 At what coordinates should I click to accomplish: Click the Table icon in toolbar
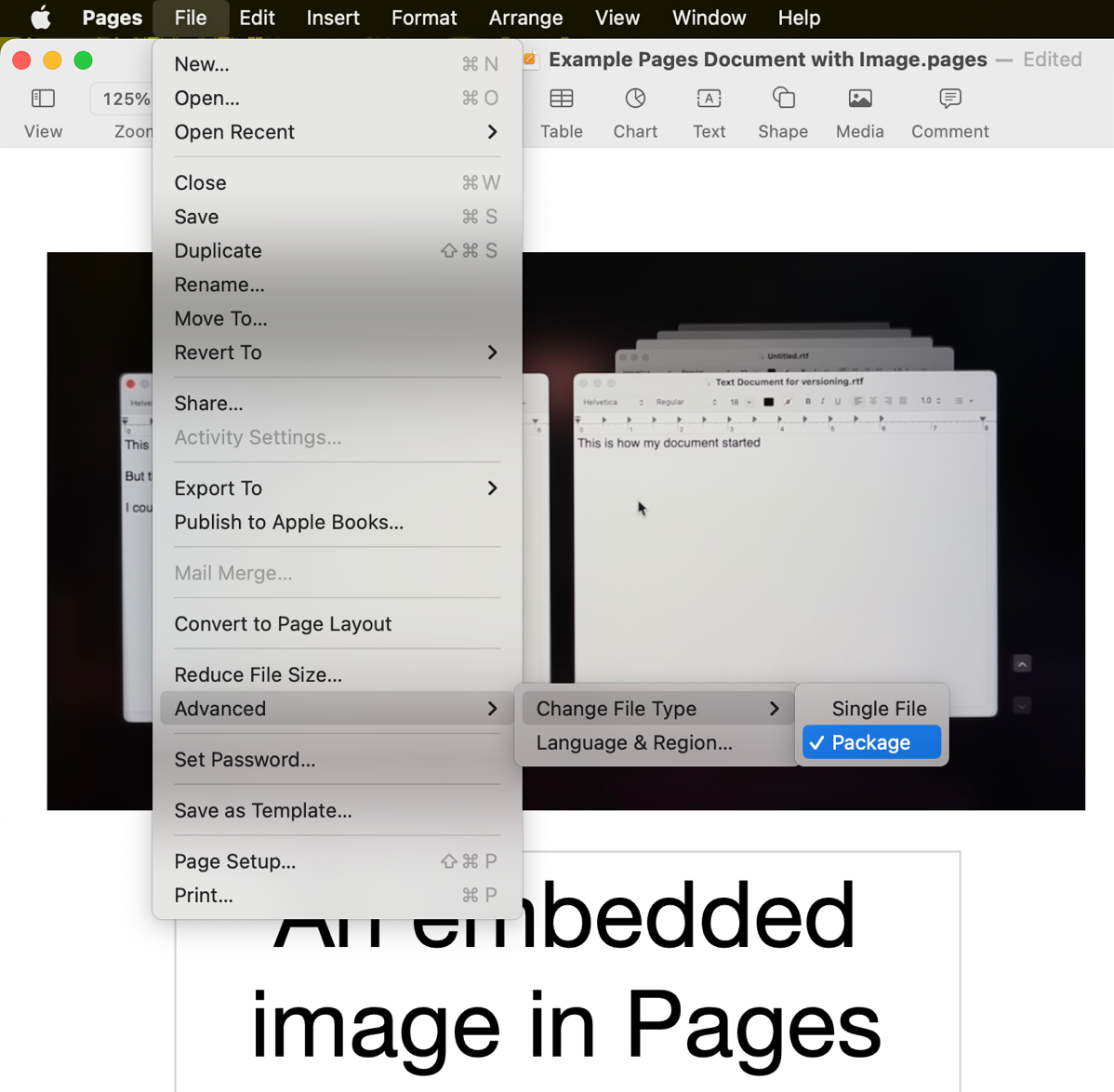(562, 100)
